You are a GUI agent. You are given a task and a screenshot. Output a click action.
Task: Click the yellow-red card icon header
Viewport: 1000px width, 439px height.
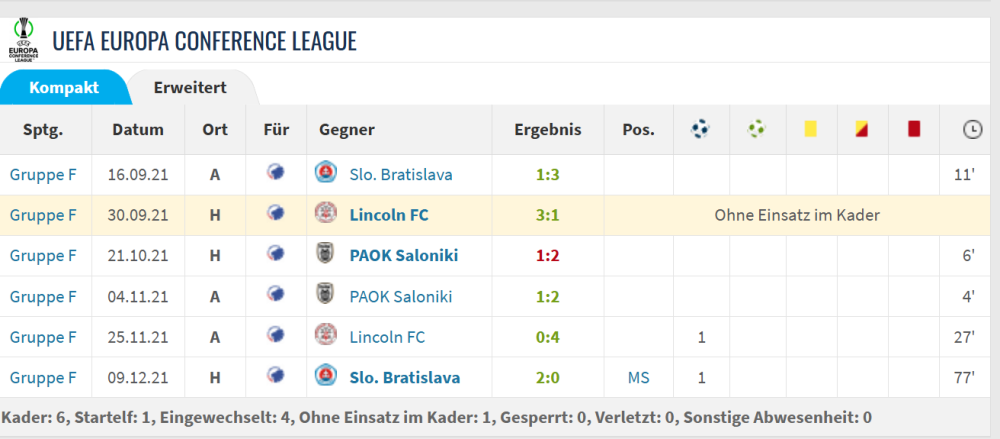tap(861, 129)
